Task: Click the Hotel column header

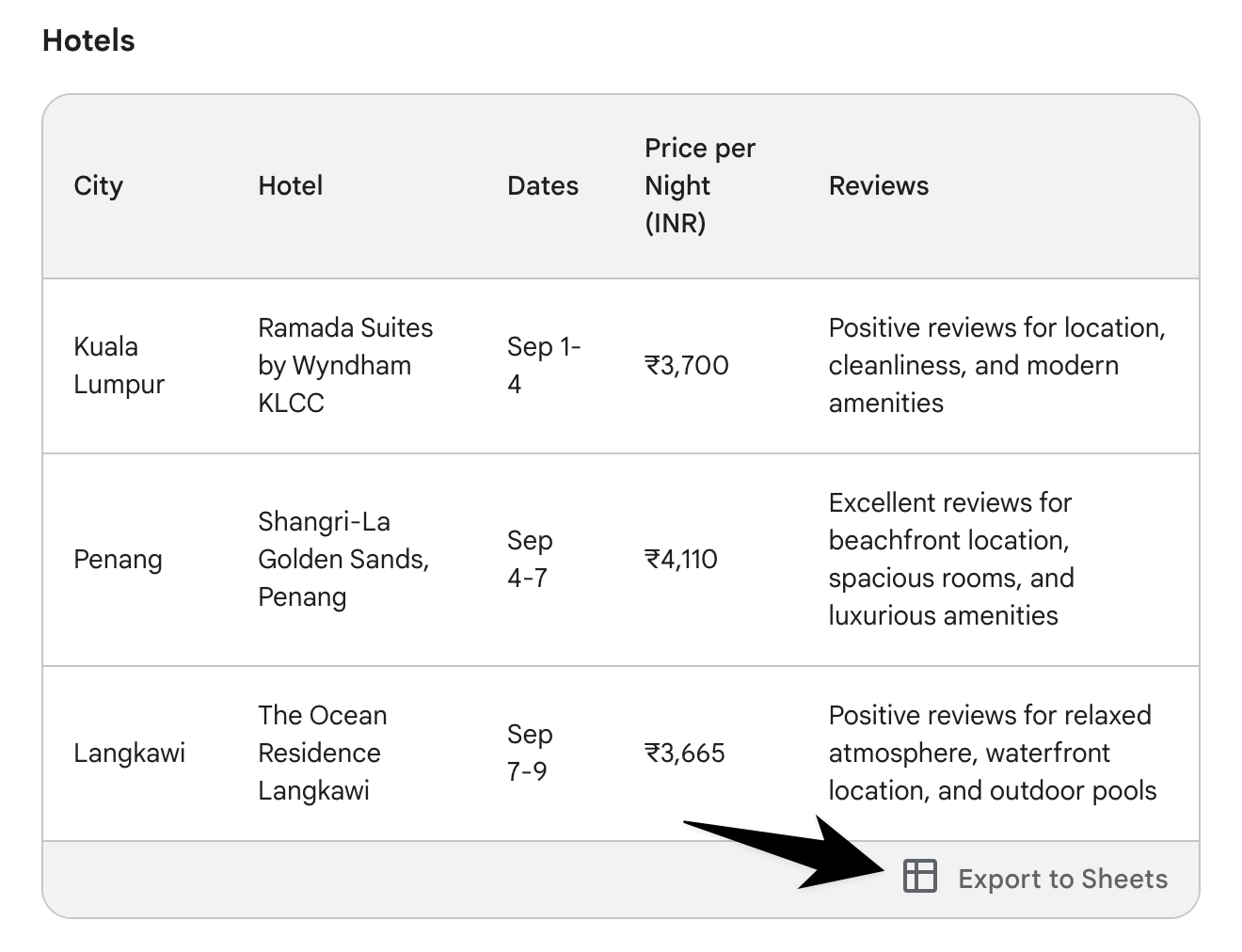Action: (290, 186)
